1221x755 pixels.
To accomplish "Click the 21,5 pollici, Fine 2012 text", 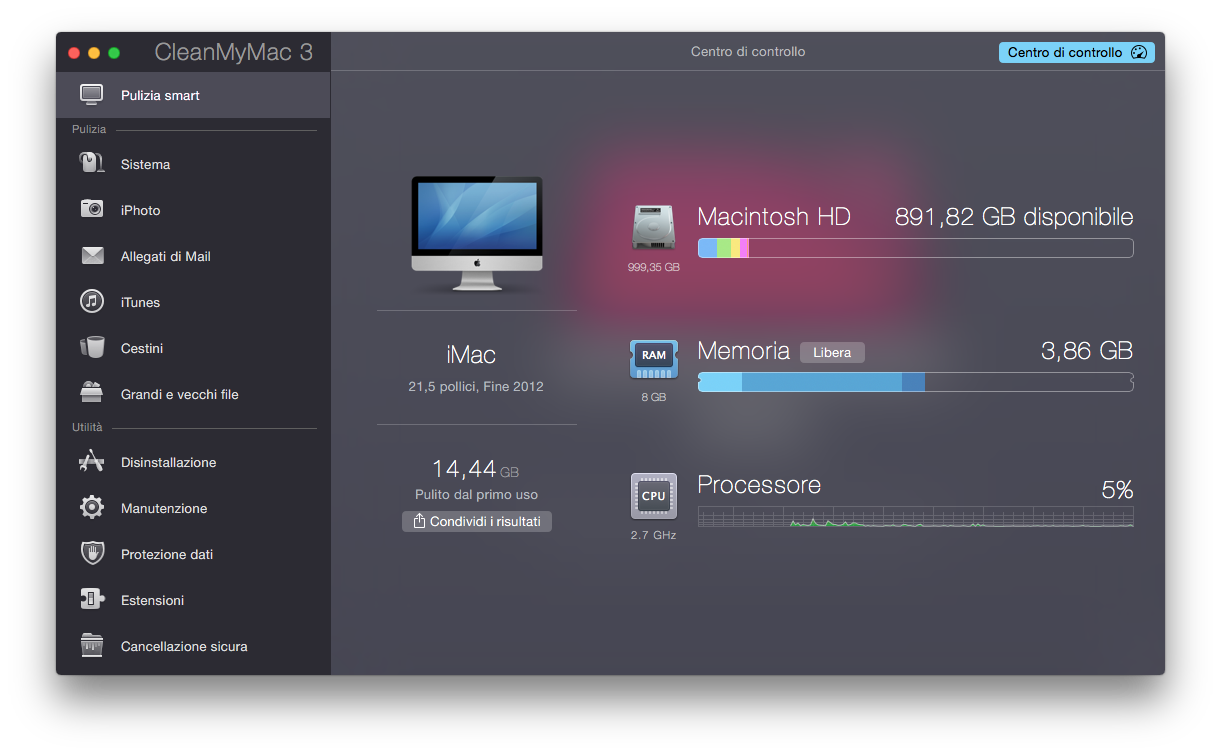I will point(476,386).
